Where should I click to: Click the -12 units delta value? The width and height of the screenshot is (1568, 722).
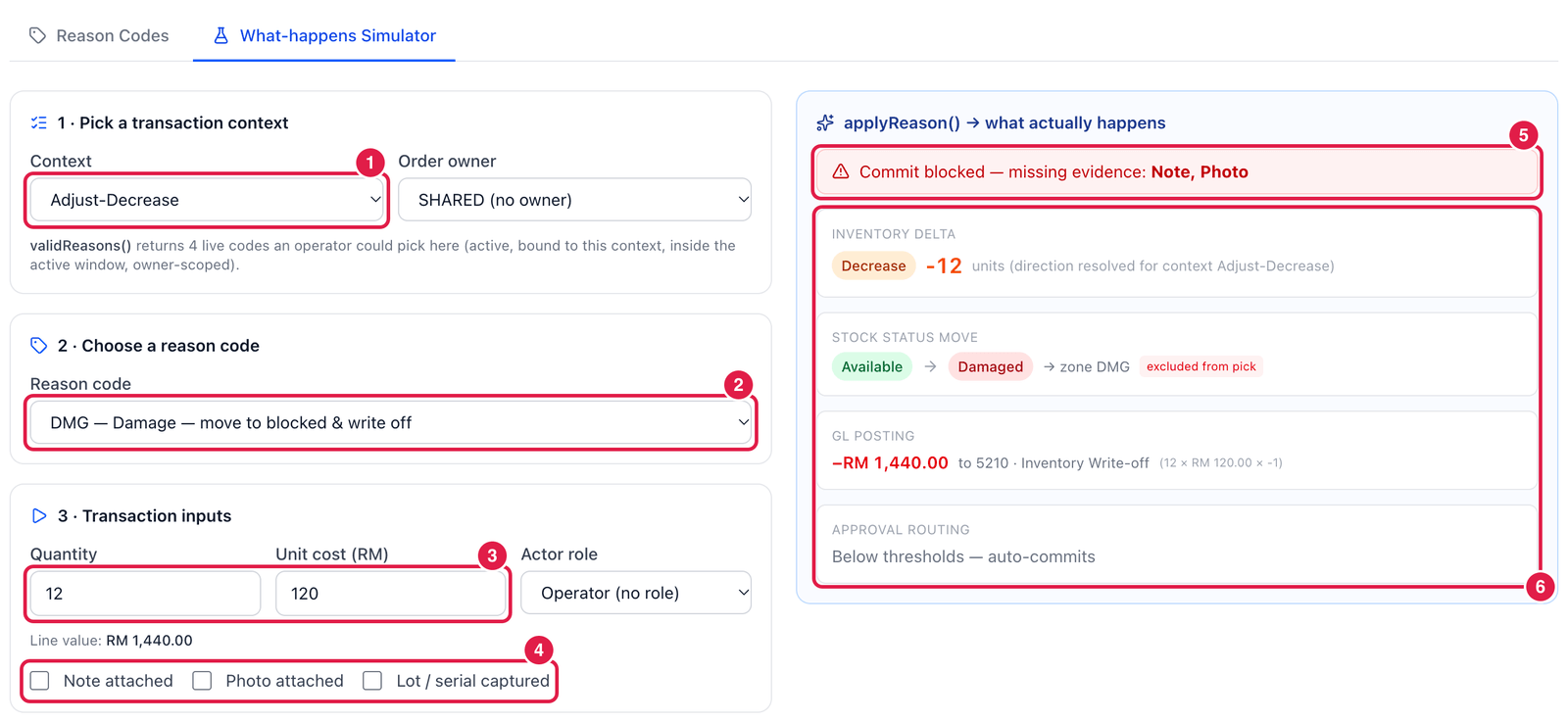tap(944, 265)
